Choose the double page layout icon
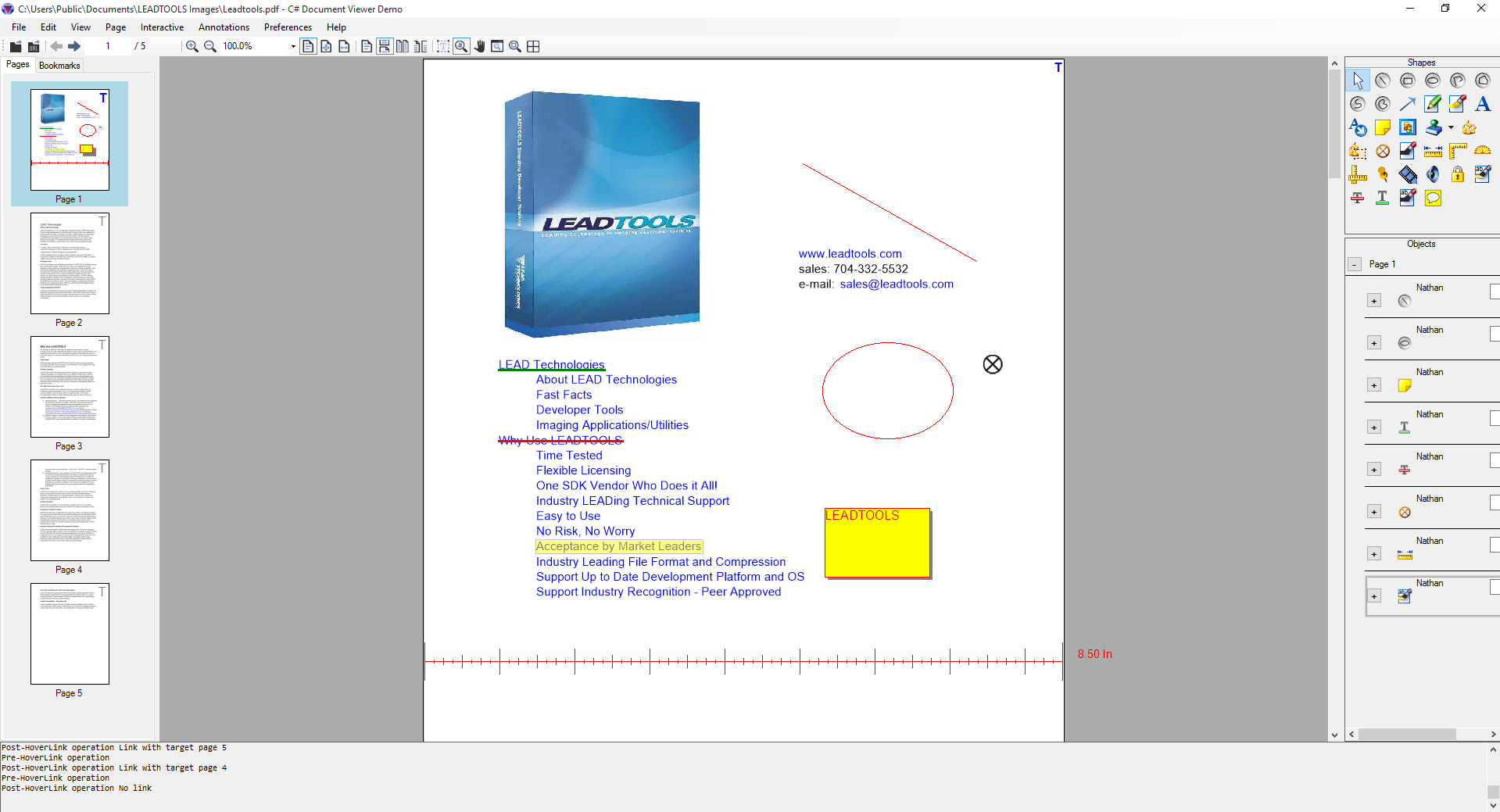The height and width of the screenshot is (812, 1500). pyautogui.click(x=402, y=46)
